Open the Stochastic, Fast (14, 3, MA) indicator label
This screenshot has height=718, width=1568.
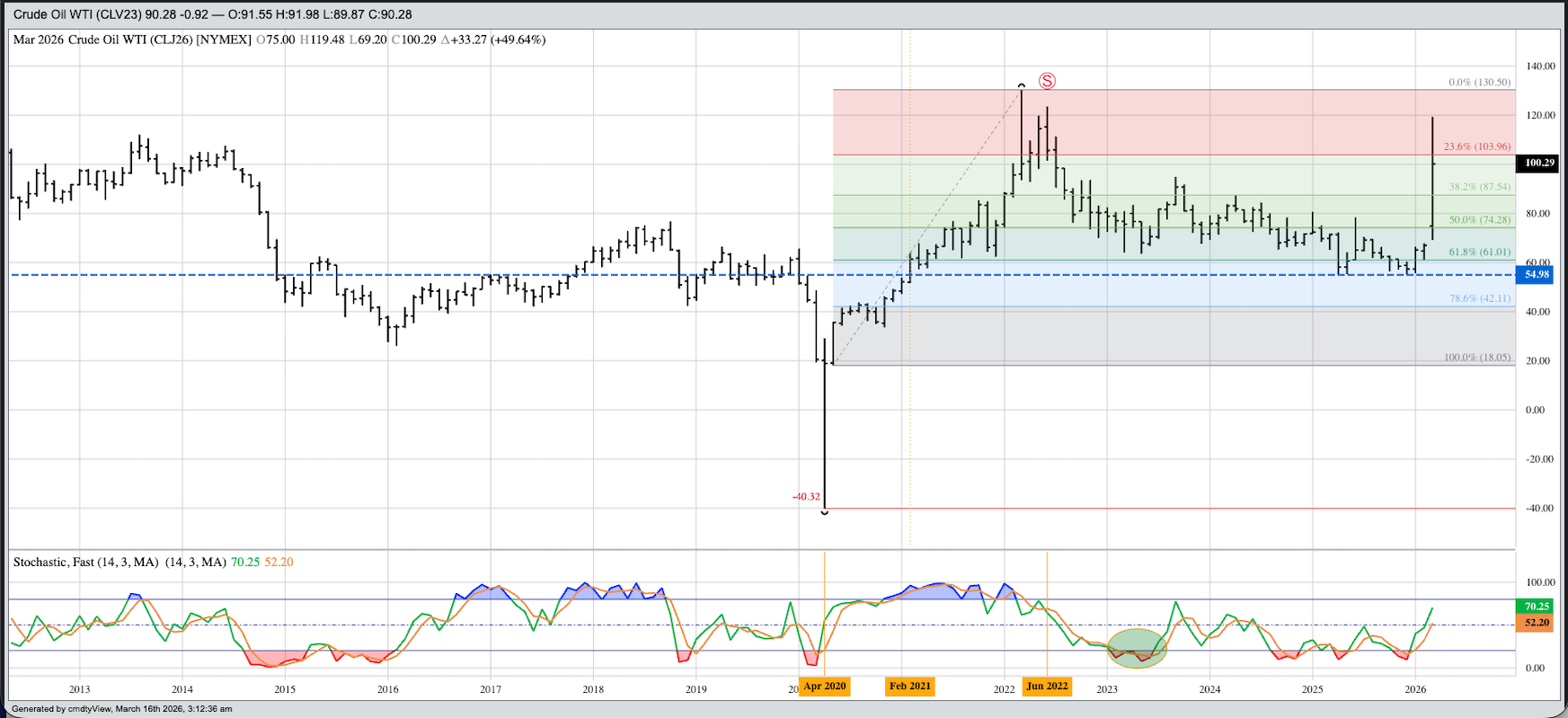pos(119,563)
